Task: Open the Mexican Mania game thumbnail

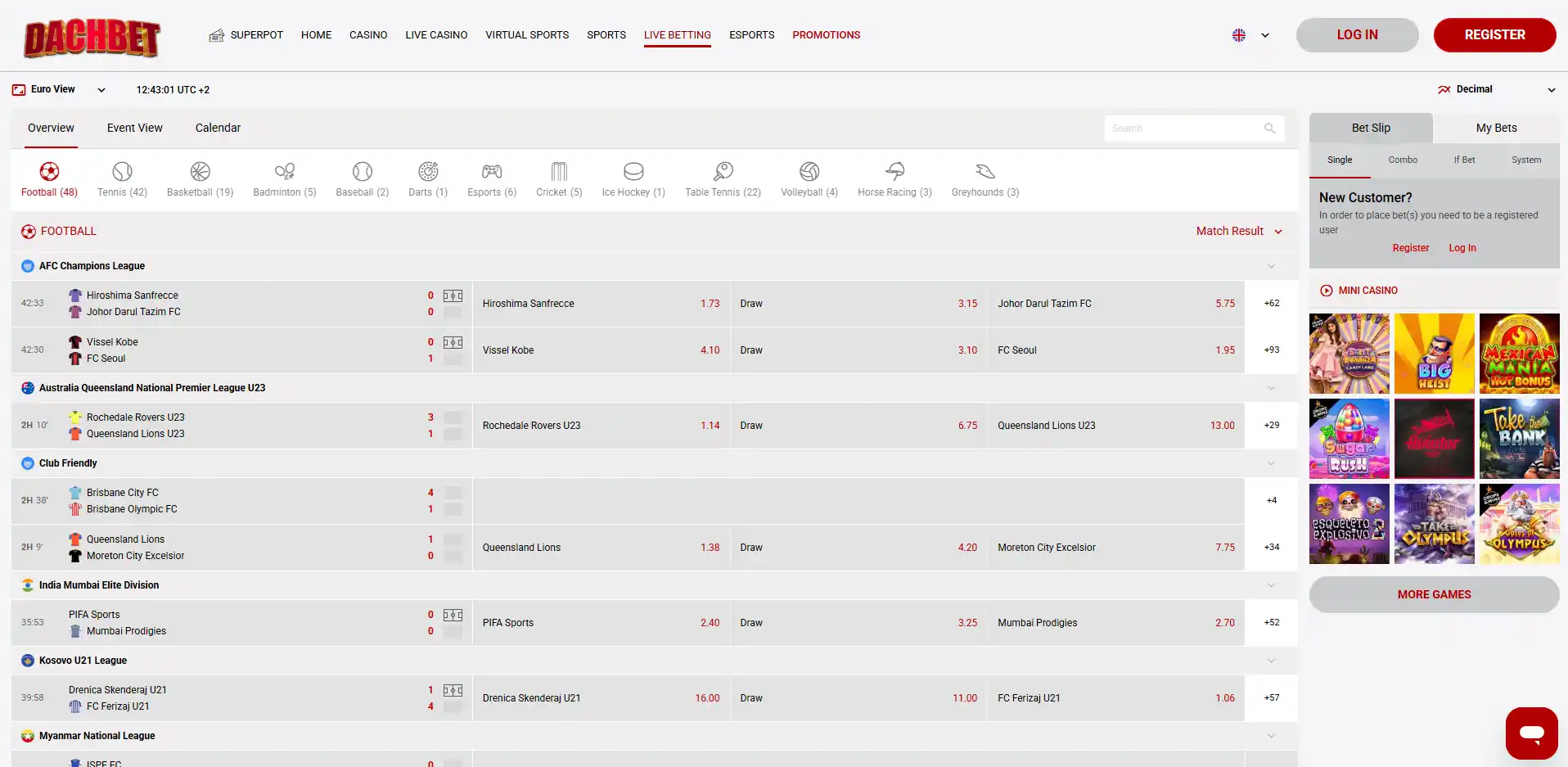Action: pos(1519,354)
